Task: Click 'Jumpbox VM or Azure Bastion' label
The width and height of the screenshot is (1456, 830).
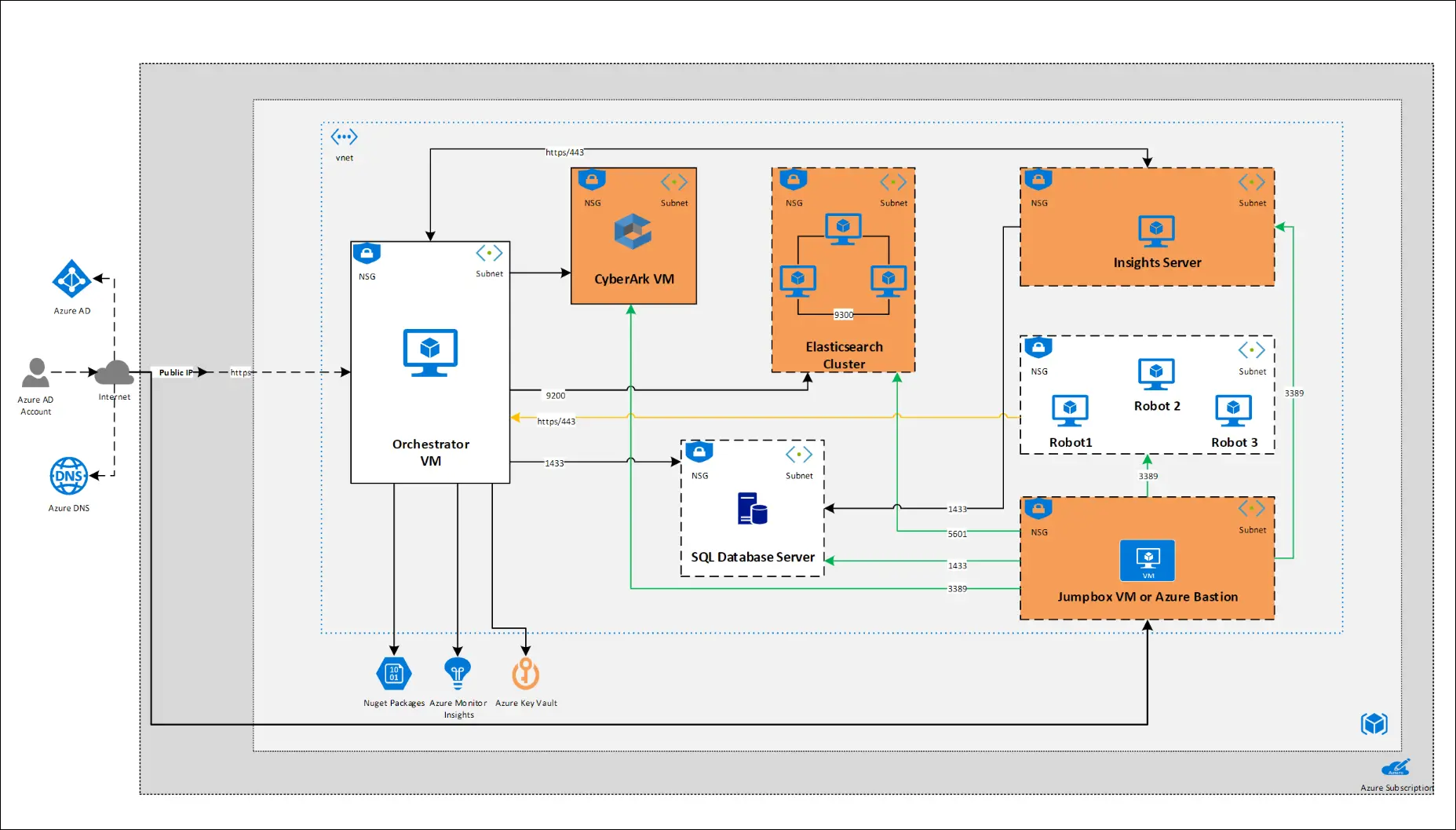Action: tap(1148, 597)
